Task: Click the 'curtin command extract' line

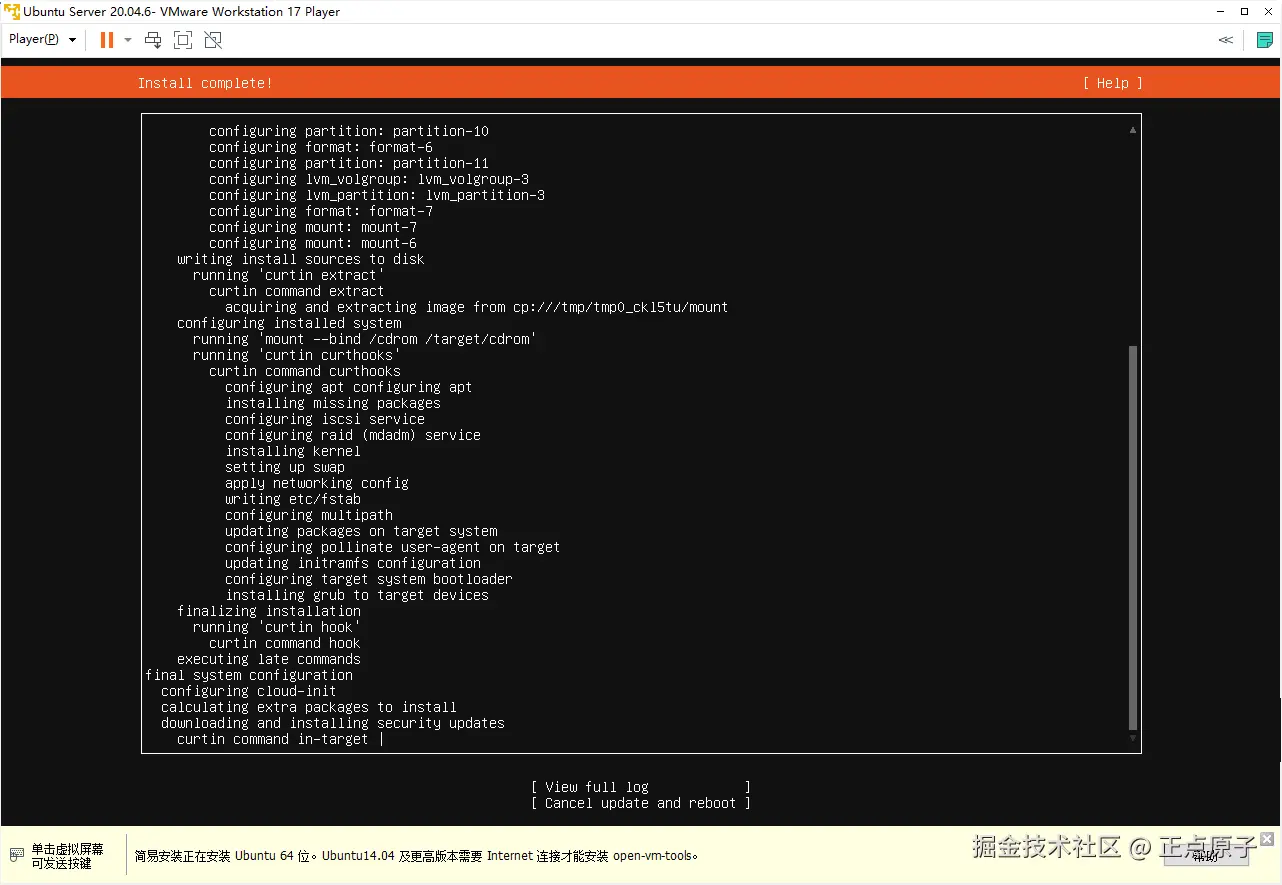Action: click(297, 291)
